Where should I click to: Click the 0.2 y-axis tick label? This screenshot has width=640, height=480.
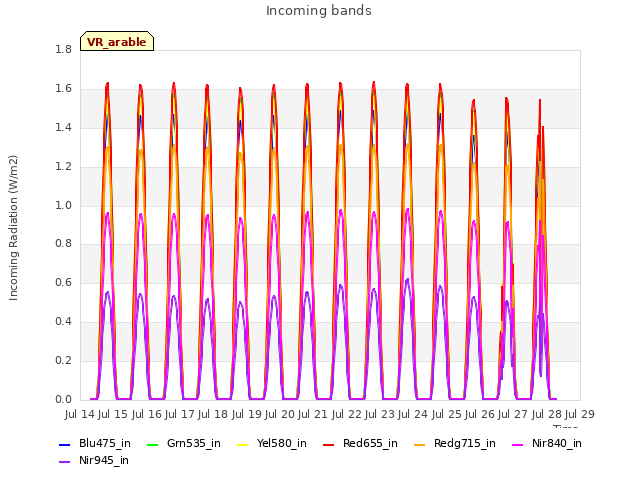coord(63,360)
